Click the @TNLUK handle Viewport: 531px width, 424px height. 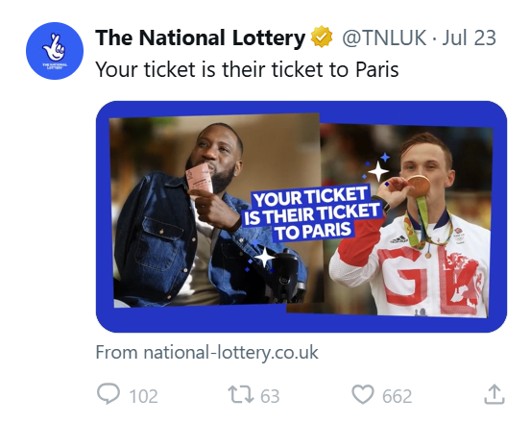(384, 38)
